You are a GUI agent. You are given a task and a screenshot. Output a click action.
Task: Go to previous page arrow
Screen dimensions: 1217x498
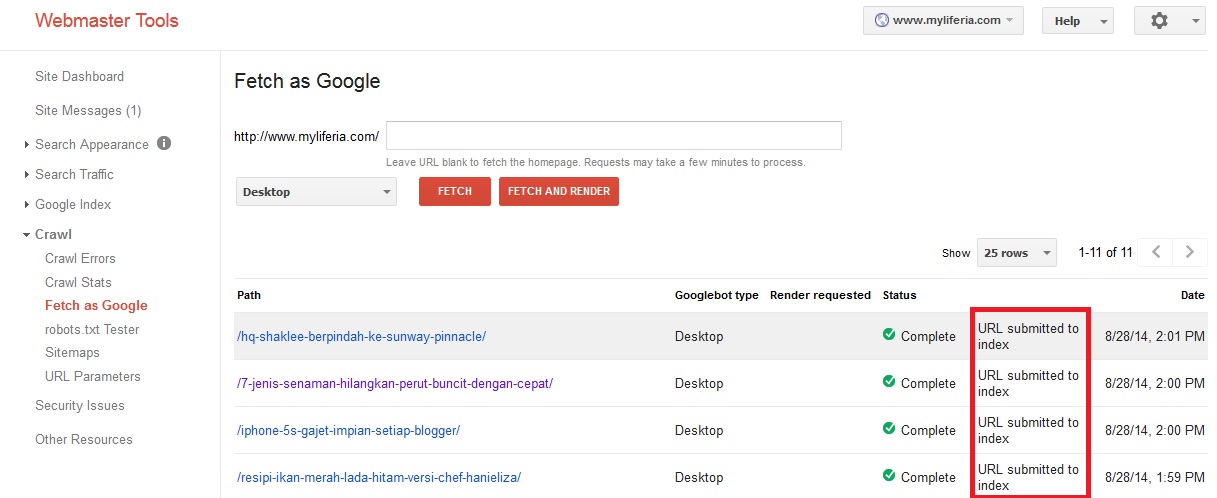click(1156, 252)
